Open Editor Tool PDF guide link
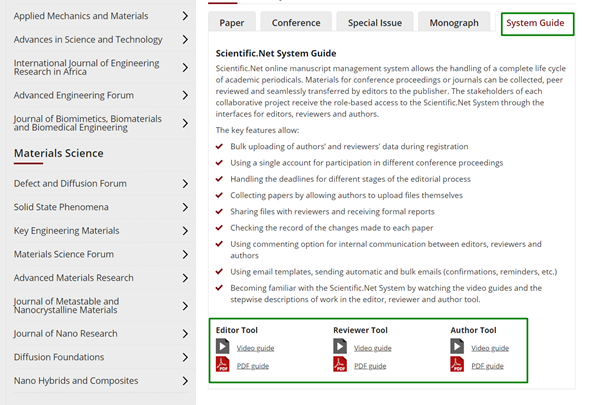 pyautogui.click(x=253, y=366)
